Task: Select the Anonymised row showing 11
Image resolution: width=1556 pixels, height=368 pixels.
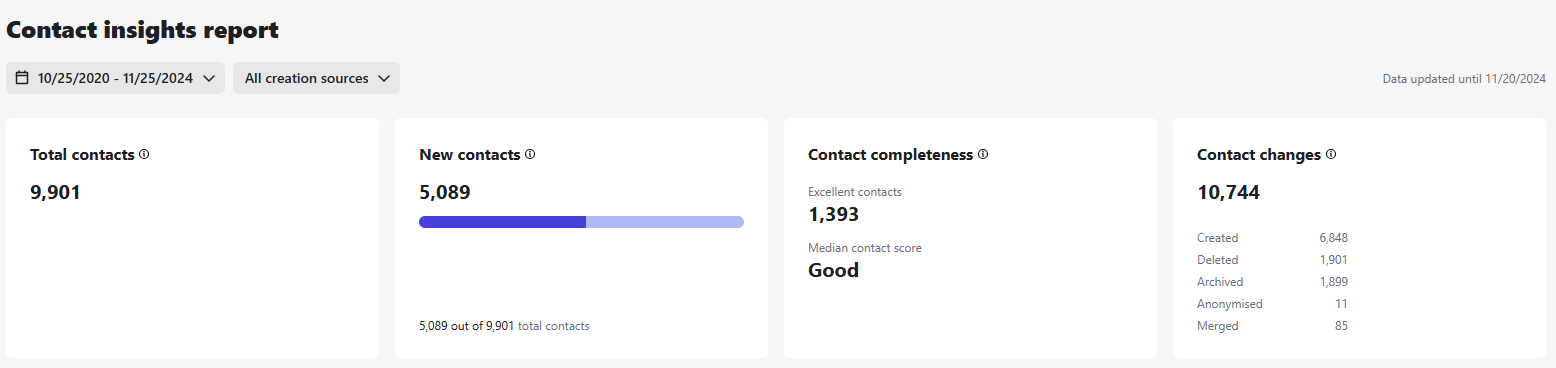Action: 1272,304
